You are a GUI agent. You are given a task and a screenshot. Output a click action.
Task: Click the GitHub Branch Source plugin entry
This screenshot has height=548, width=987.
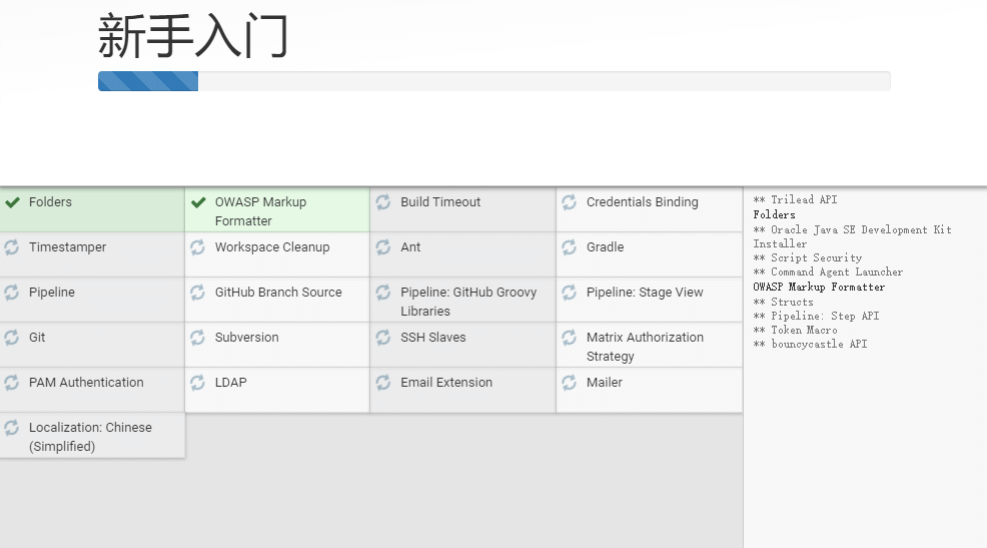[278, 292]
